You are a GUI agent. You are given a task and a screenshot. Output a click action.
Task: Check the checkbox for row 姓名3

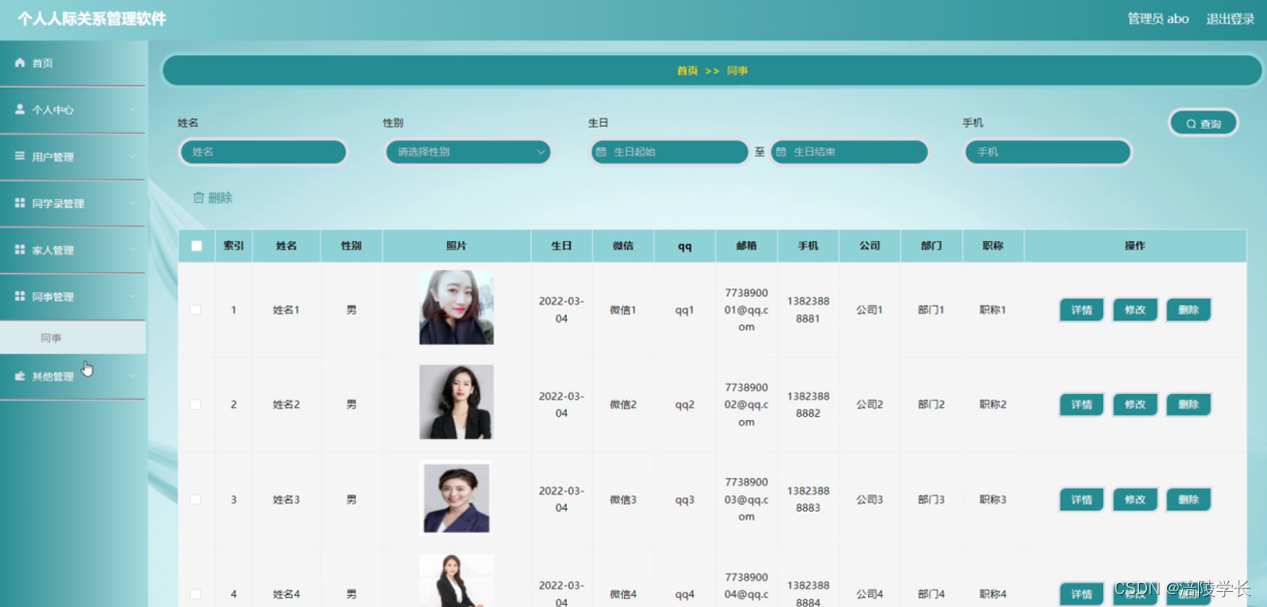(x=196, y=499)
